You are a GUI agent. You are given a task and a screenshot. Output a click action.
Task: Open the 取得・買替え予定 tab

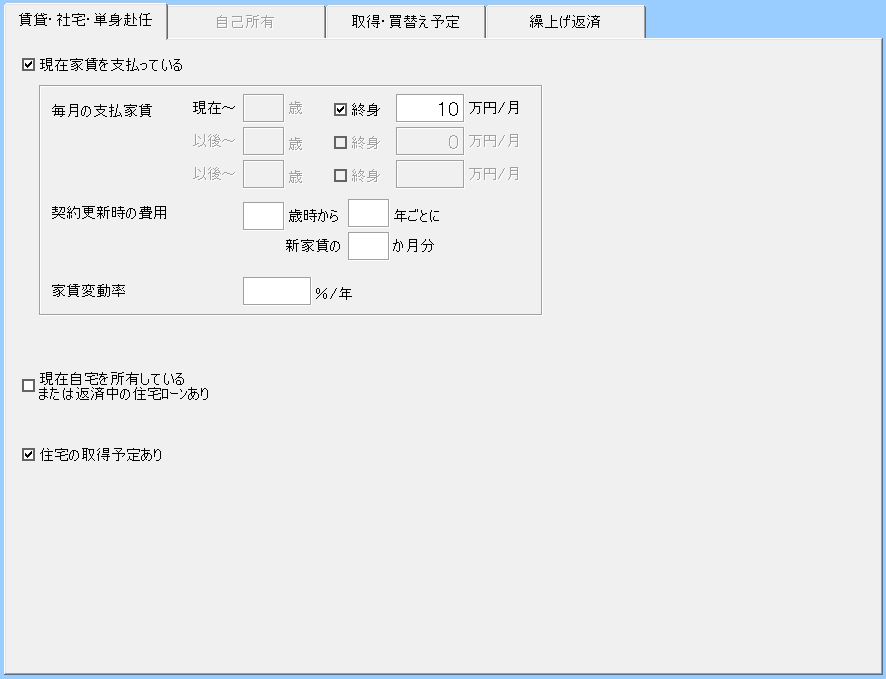click(x=405, y=21)
